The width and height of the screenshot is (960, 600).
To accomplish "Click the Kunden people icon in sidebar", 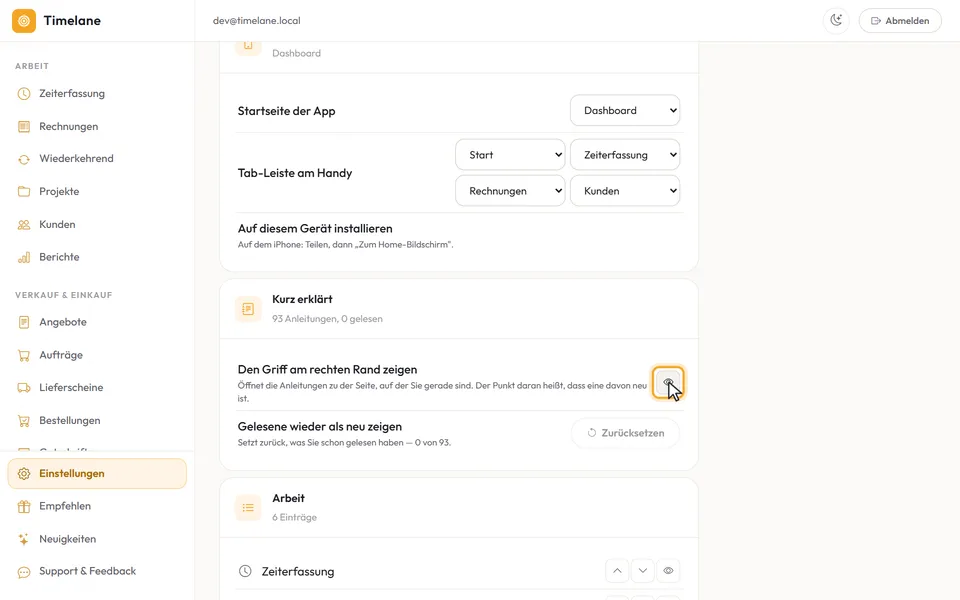I will tap(24, 225).
